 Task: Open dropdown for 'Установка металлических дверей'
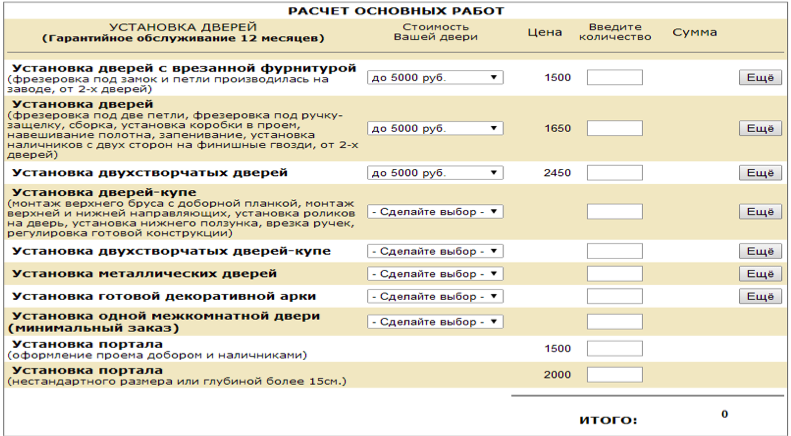(435, 274)
